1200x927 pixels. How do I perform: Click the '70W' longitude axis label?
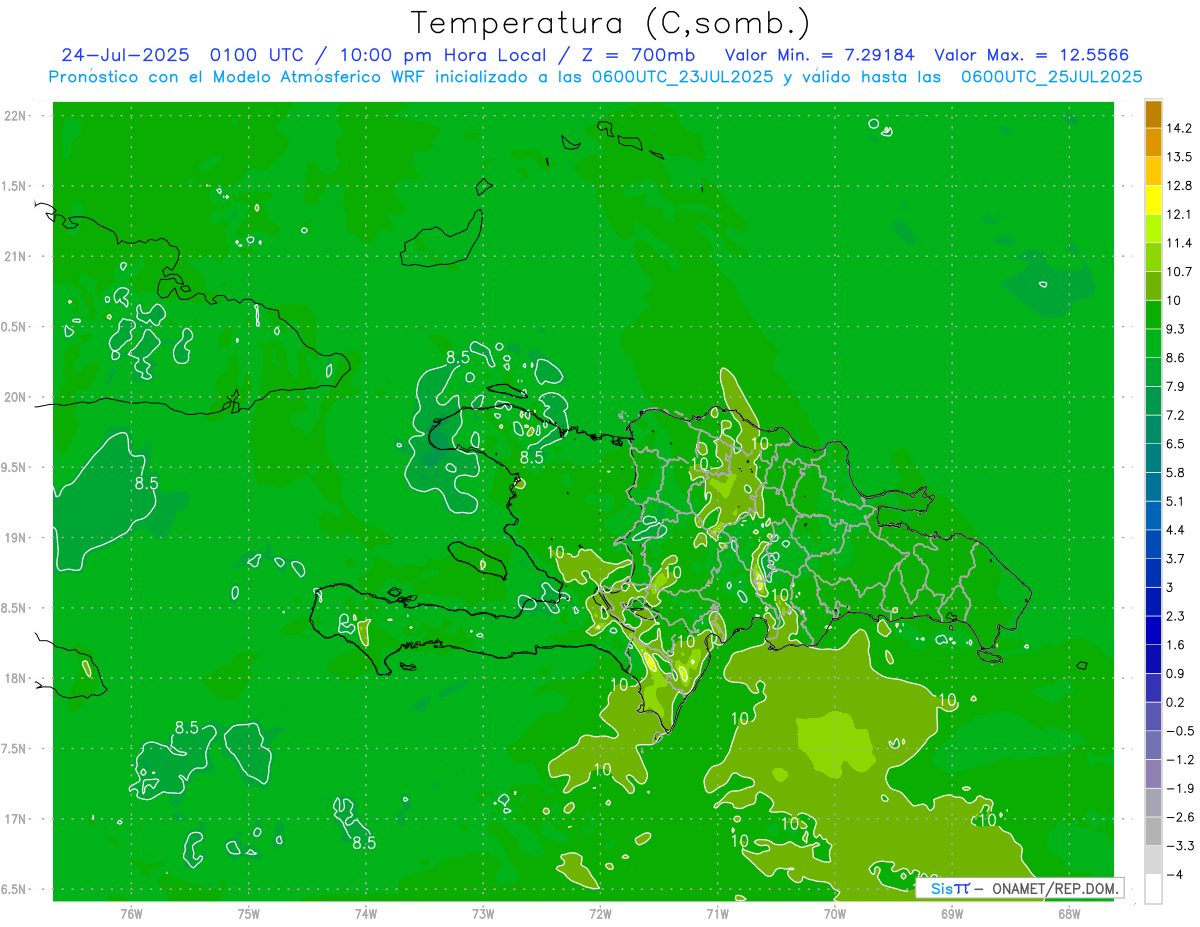coord(835,913)
